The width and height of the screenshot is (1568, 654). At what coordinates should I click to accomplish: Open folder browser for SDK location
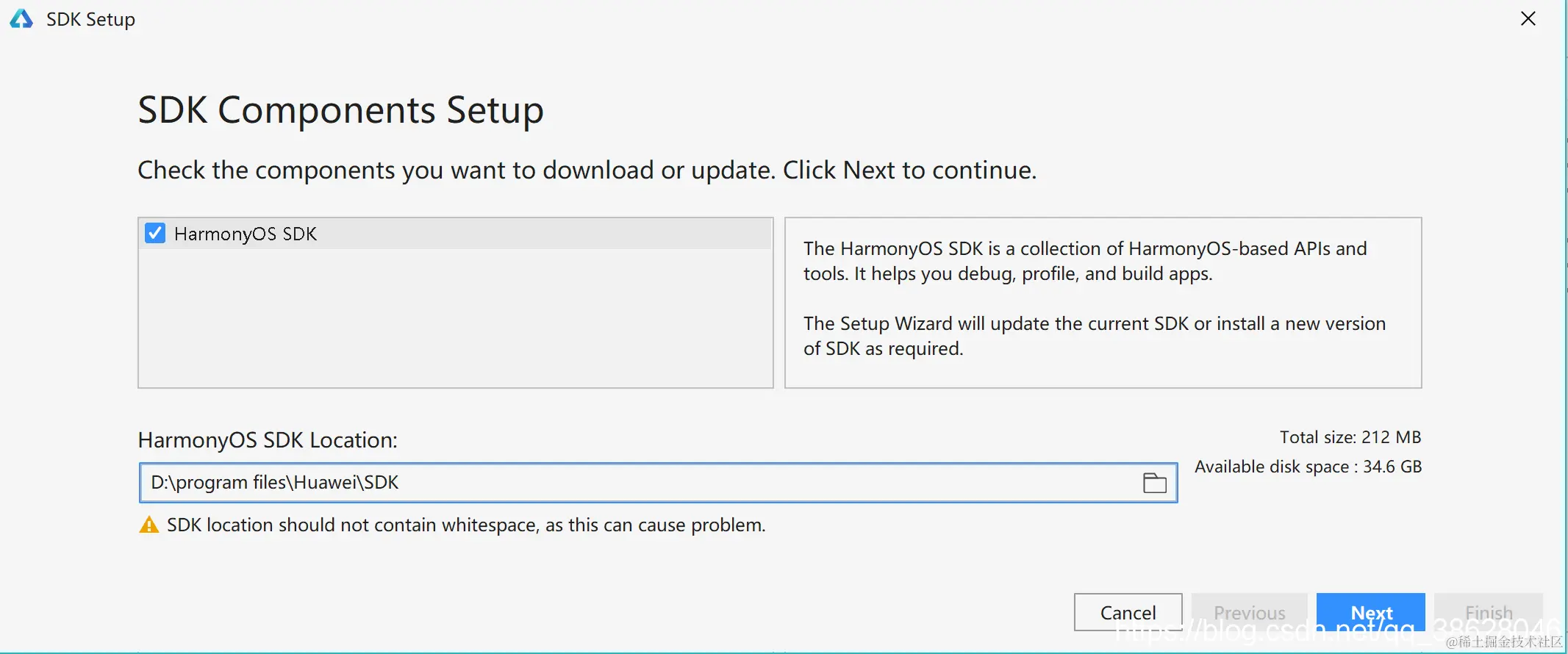[1154, 483]
